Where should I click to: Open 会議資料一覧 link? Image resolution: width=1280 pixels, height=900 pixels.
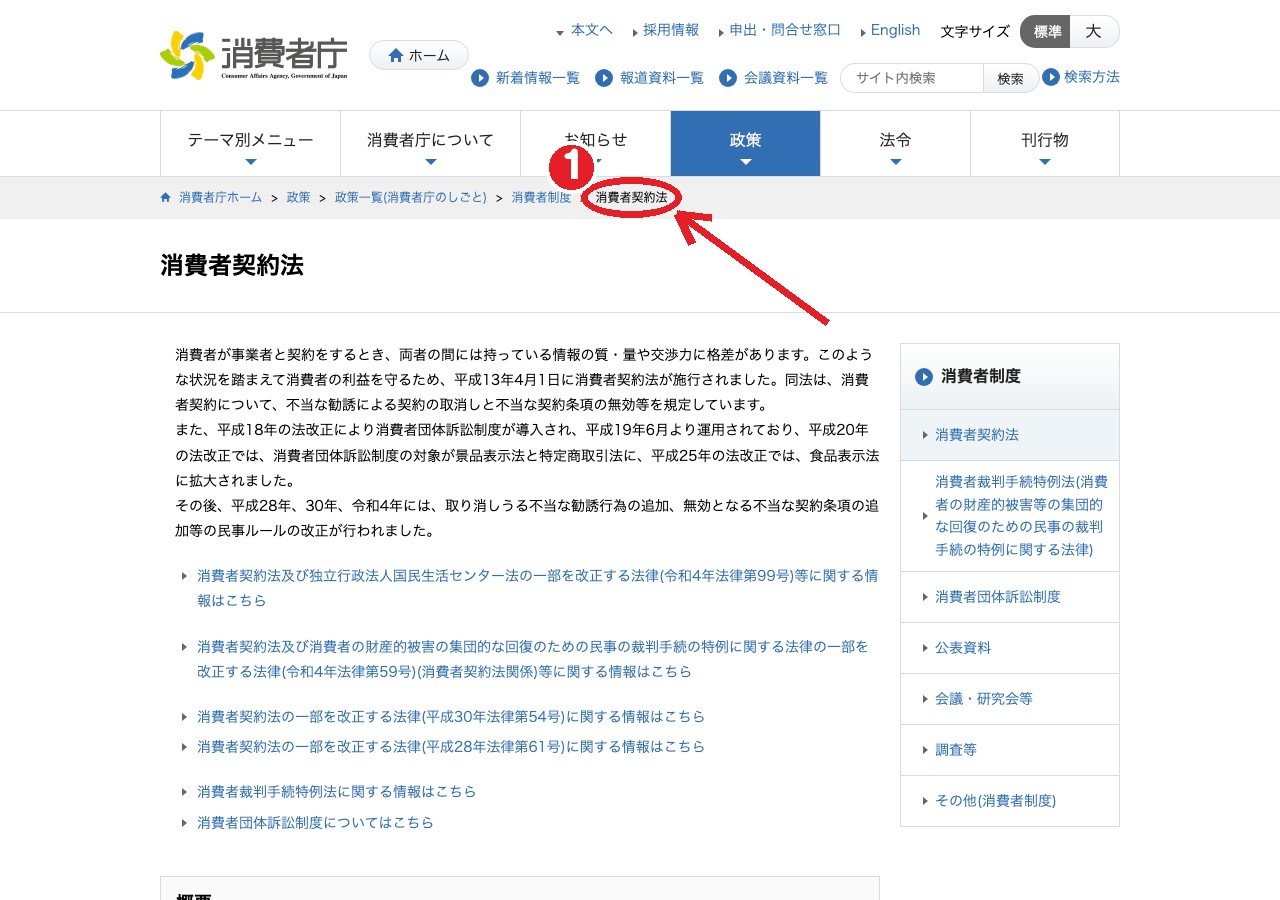pyautogui.click(x=786, y=78)
